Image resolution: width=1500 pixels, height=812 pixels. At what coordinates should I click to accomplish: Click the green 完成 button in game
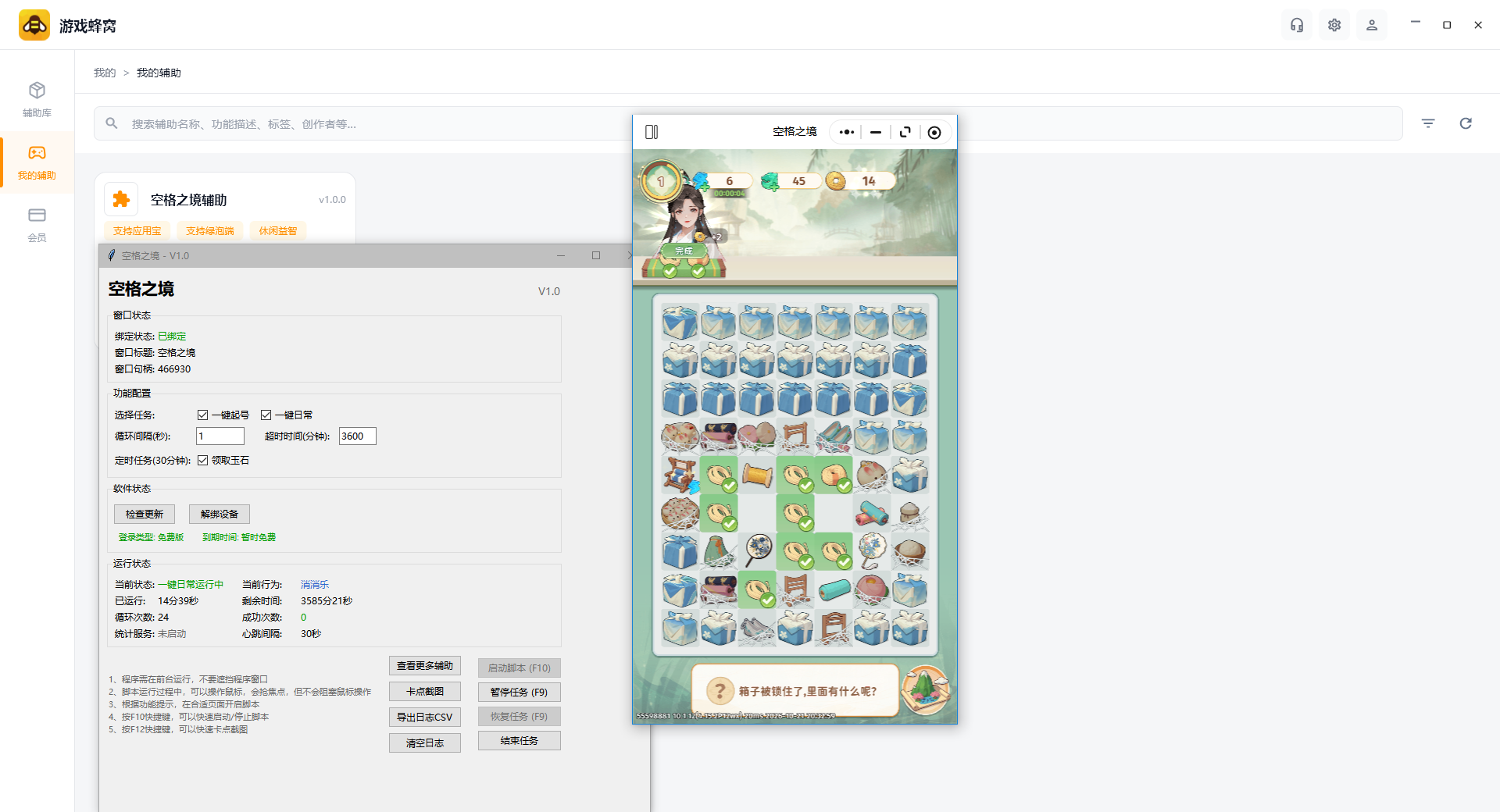tap(684, 251)
